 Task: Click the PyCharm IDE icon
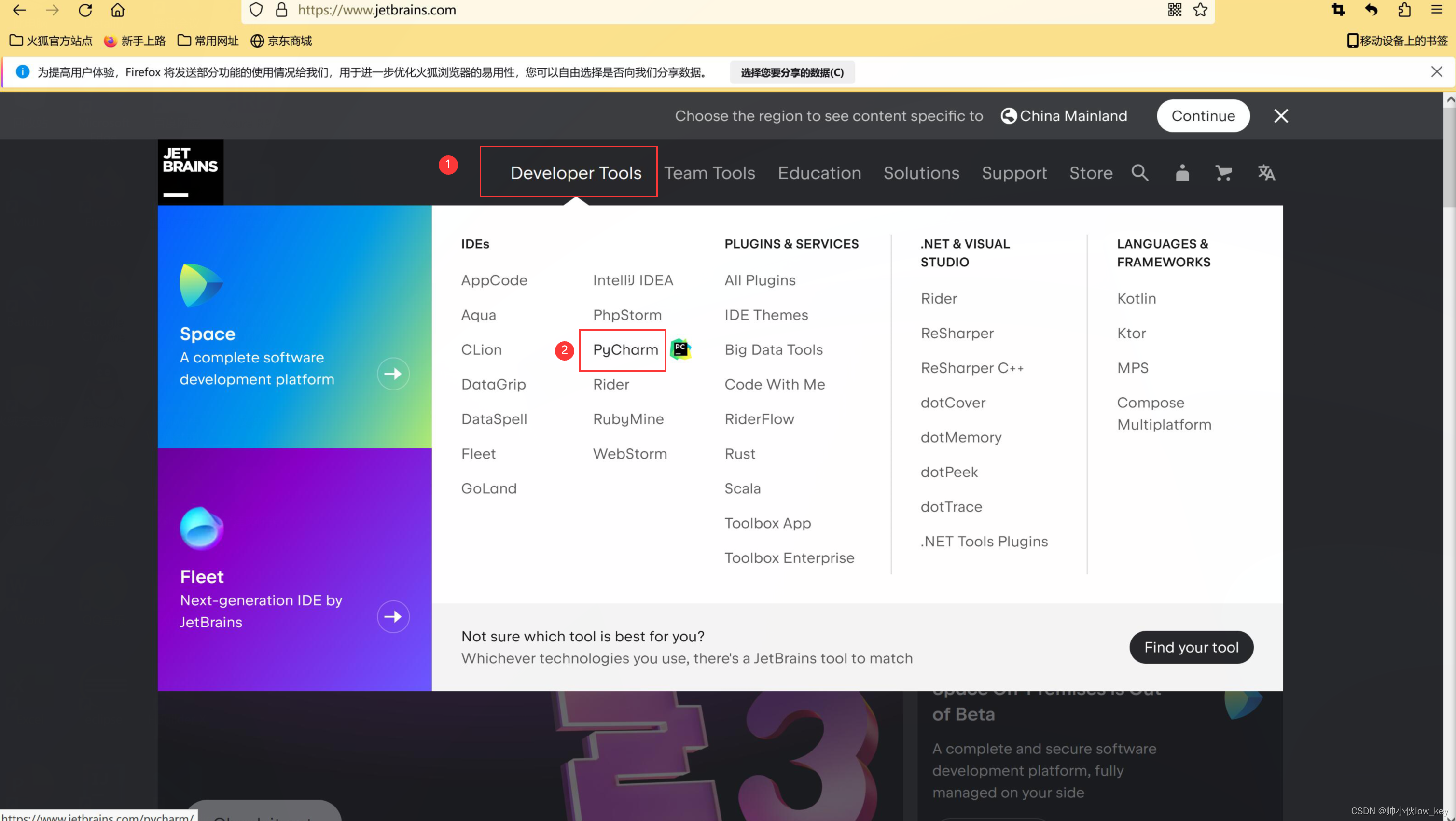click(x=683, y=349)
